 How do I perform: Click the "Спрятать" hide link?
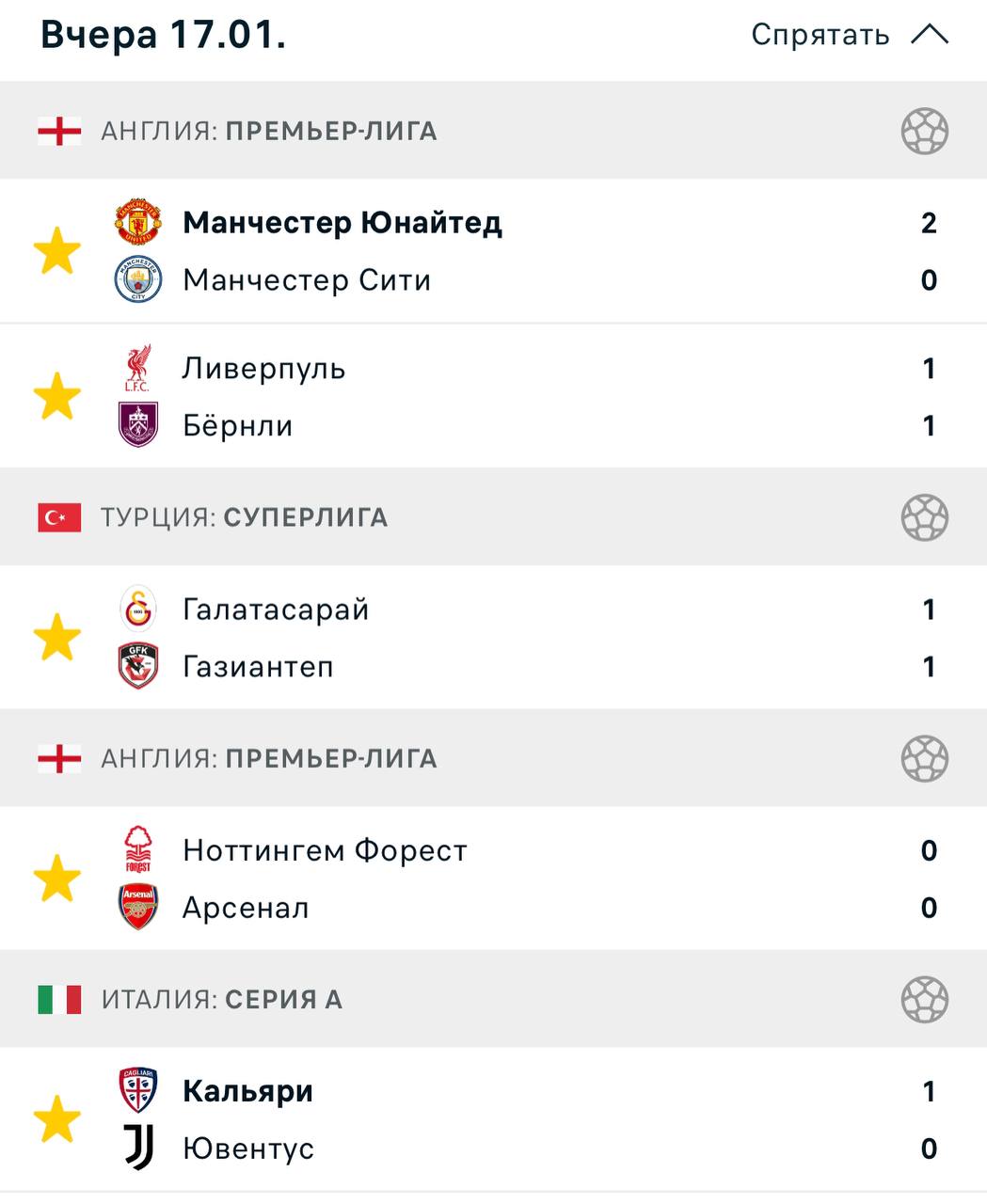point(820,36)
